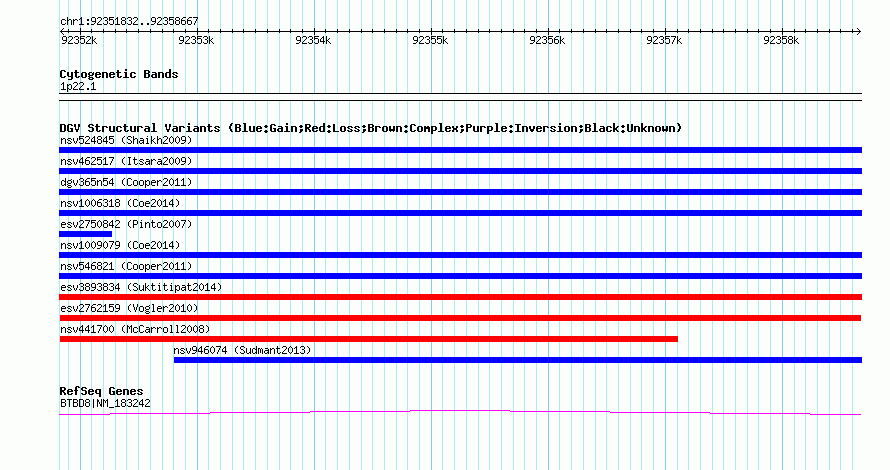Viewport: 890px width, 470px height.
Task: Click the 92357k ruler mark
Action: 664,40
